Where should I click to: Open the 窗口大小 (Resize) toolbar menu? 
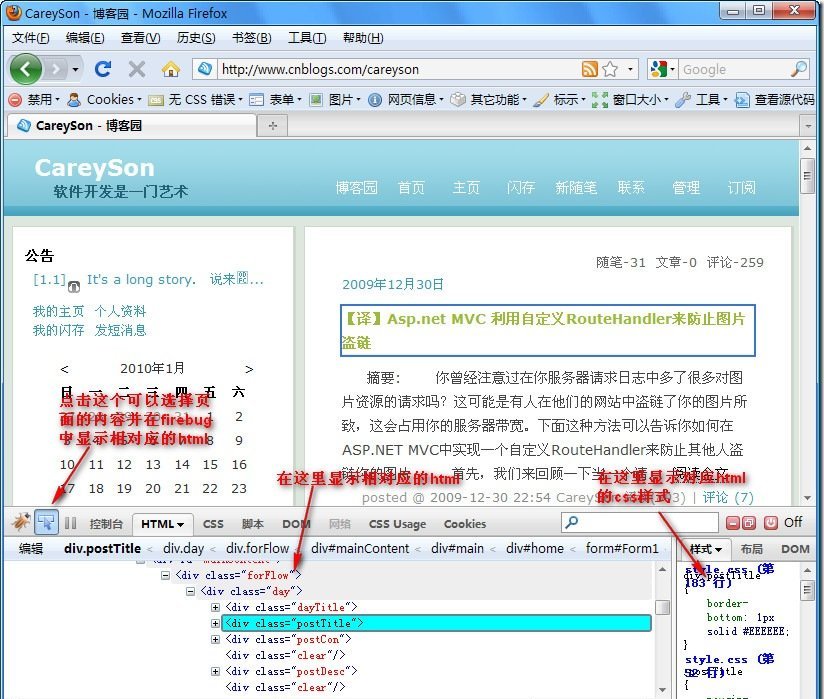(x=630, y=99)
